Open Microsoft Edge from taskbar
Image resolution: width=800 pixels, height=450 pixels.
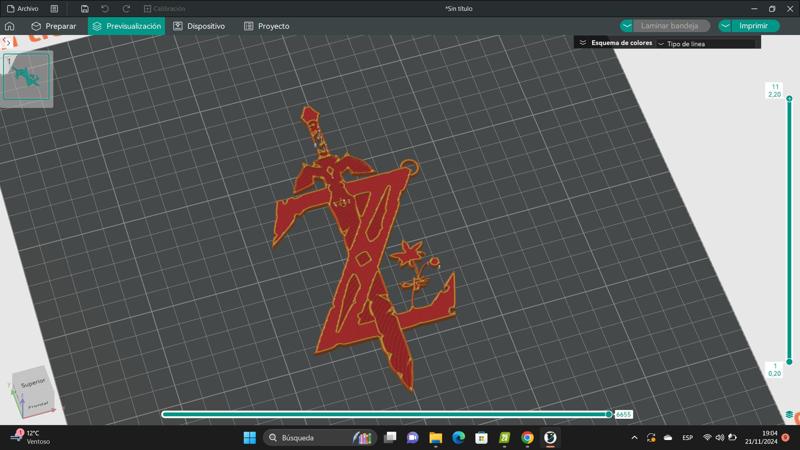(458, 437)
